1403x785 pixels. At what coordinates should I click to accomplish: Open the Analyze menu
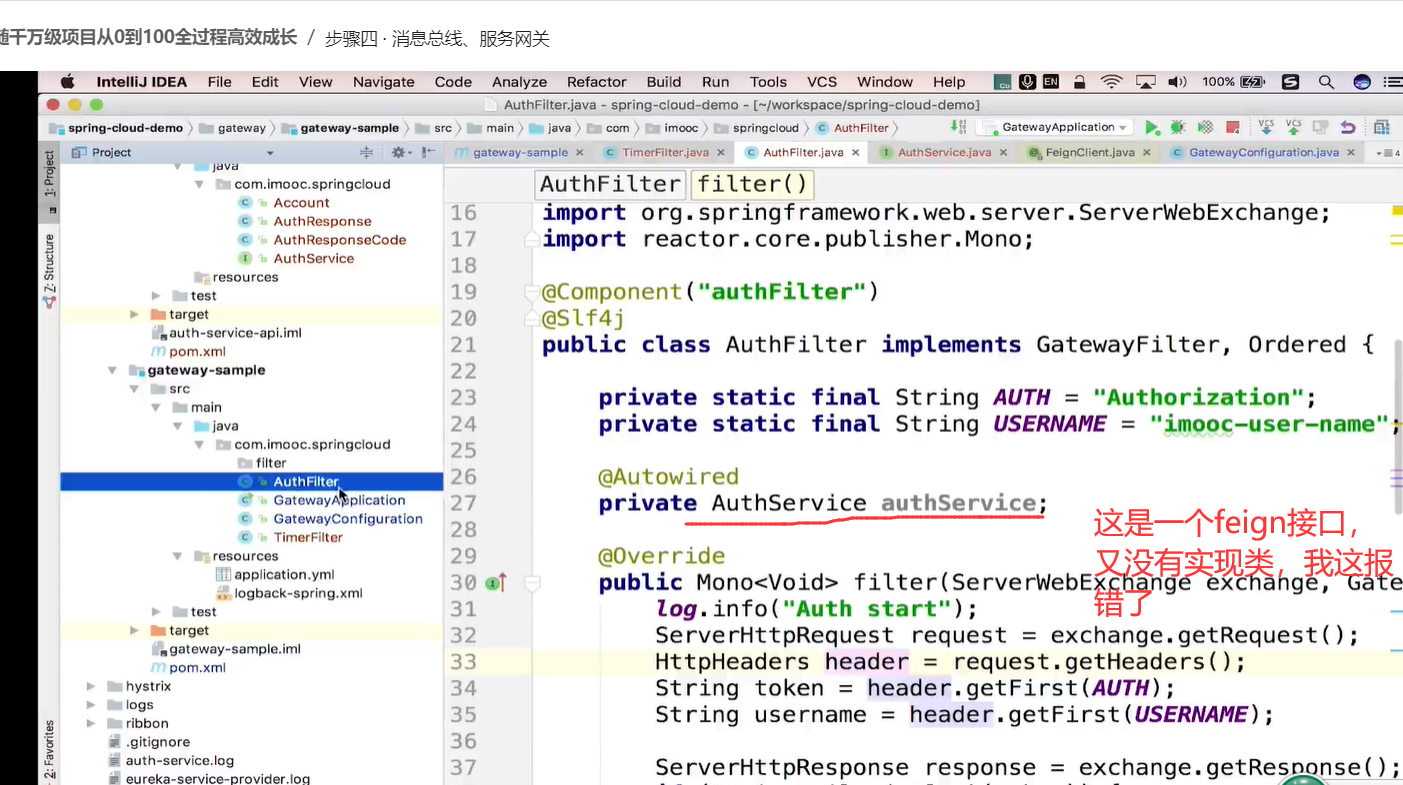519,82
